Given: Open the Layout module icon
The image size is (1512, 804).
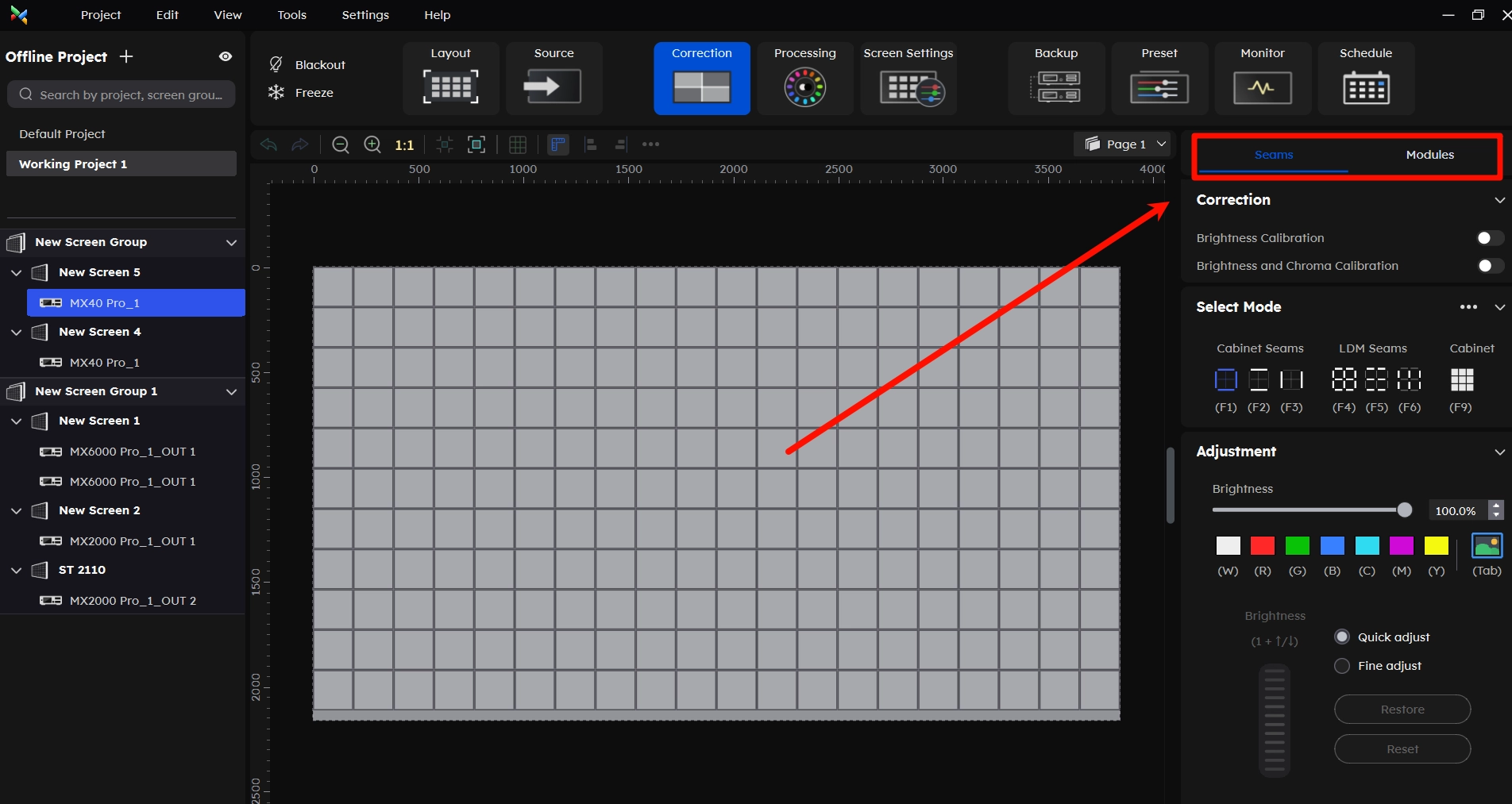Looking at the screenshot, I should coord(450,86).
